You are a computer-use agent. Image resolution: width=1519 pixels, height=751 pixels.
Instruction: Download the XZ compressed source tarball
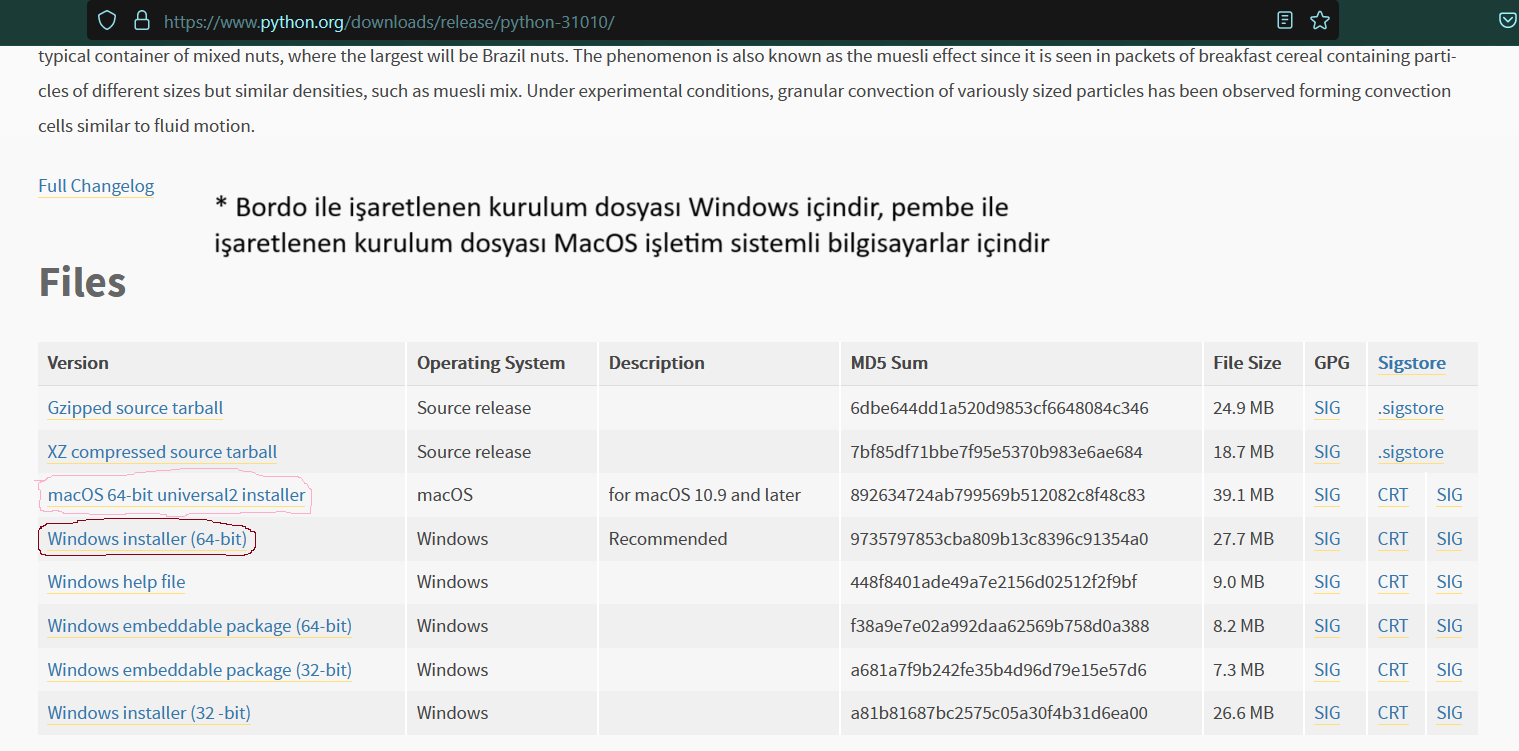click(x=162, y=452)
